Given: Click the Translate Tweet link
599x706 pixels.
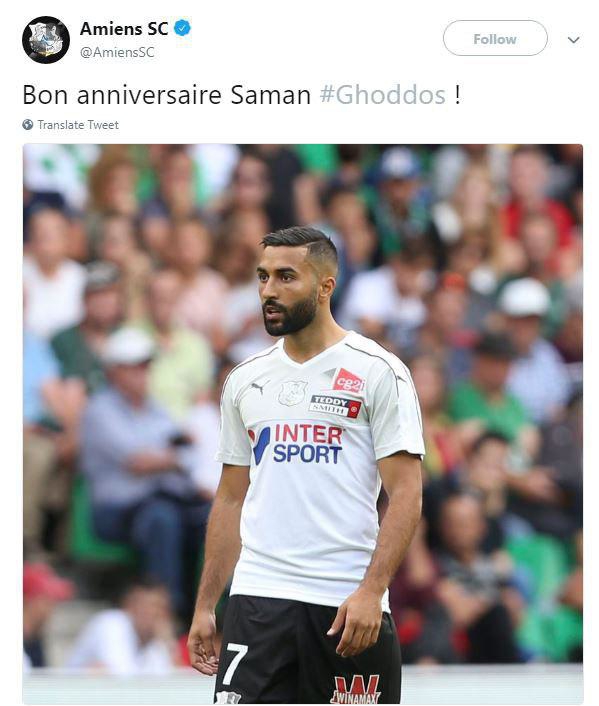Looking at the screenshot, I should tap(78, 125).
